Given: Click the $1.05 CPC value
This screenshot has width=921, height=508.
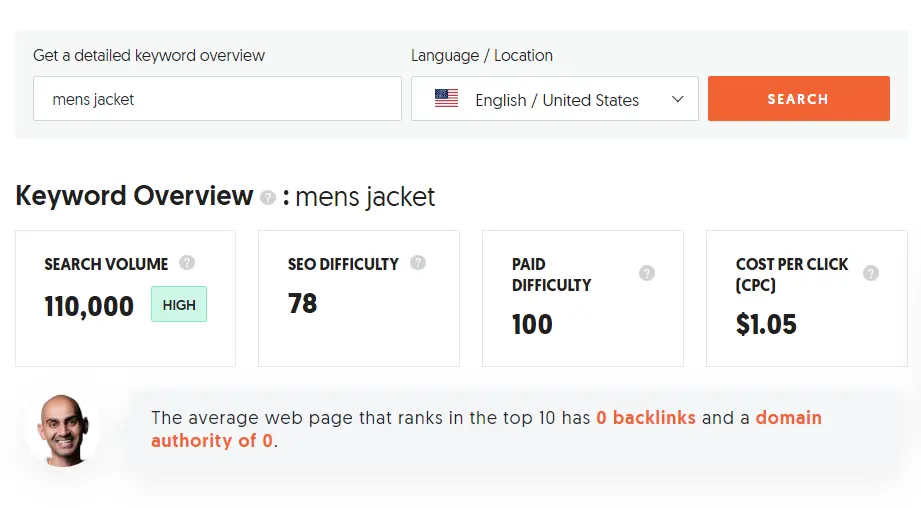Looking at the screenshot, I should 766,324.
